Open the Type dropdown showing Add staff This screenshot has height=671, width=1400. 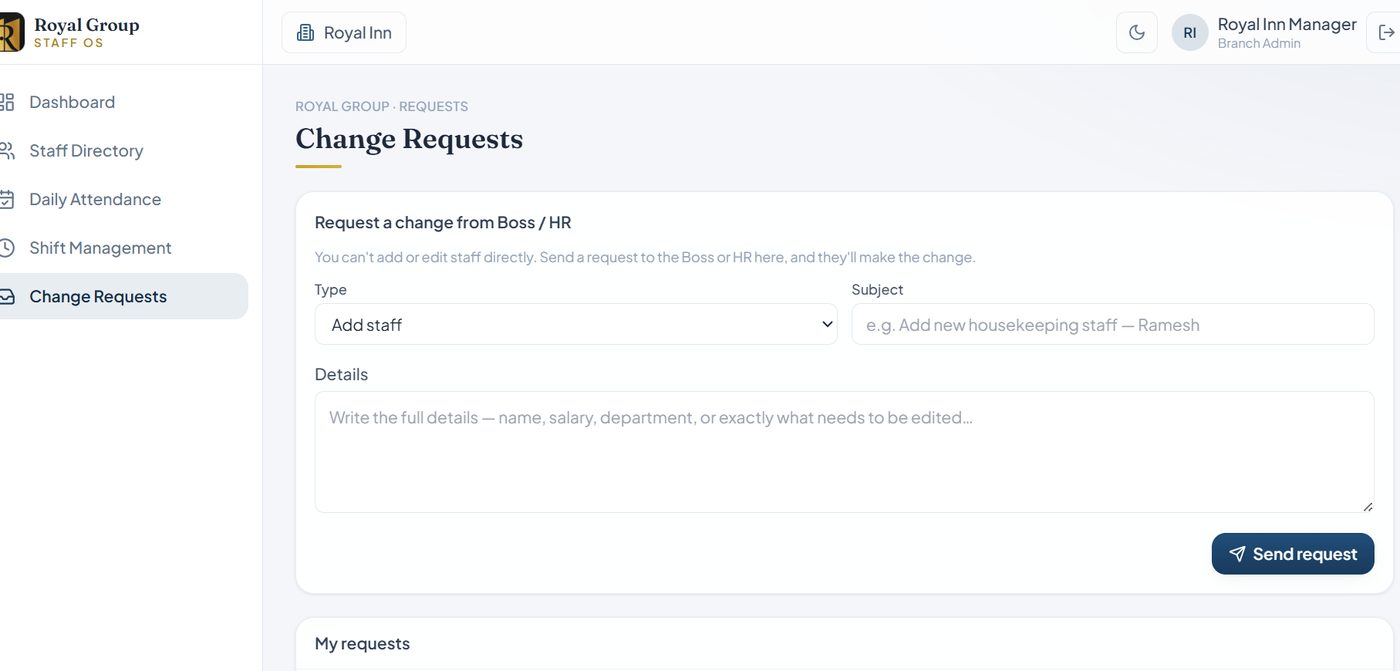click(576, 324)
